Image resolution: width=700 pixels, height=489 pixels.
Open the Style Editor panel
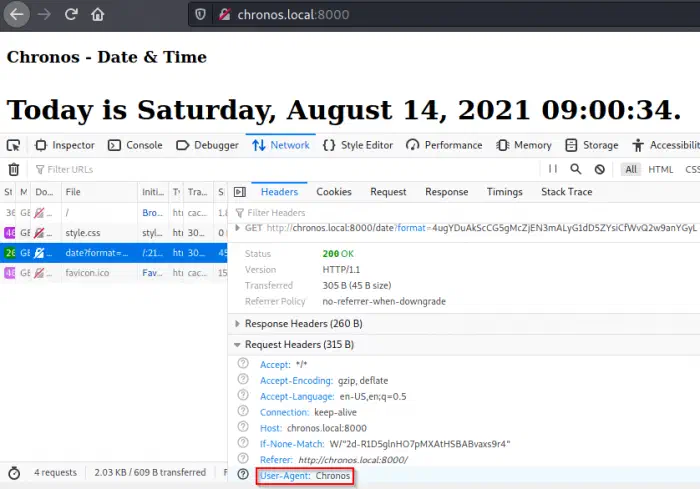coord(358,145)
